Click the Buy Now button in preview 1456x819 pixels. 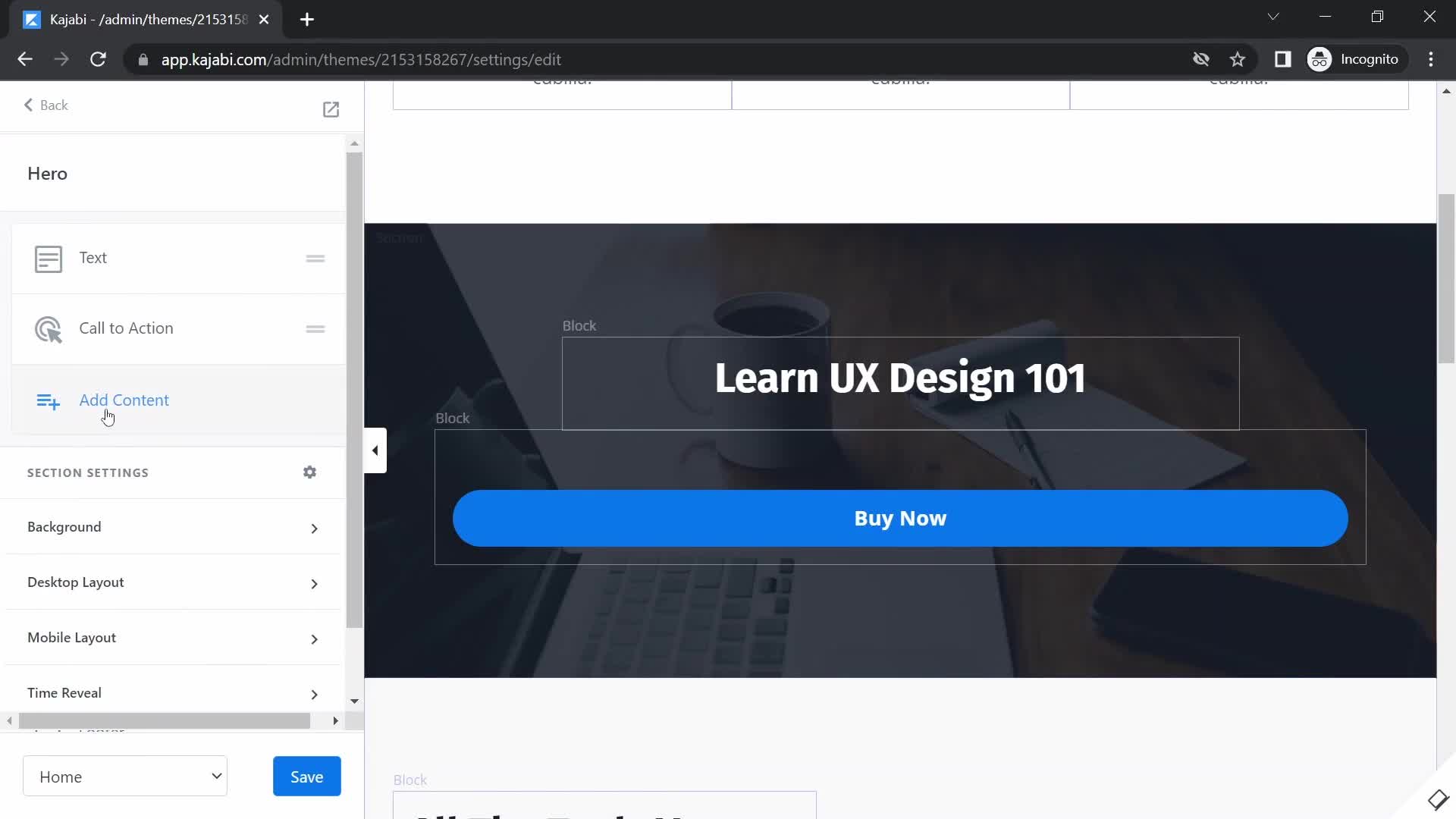[900, 518]
